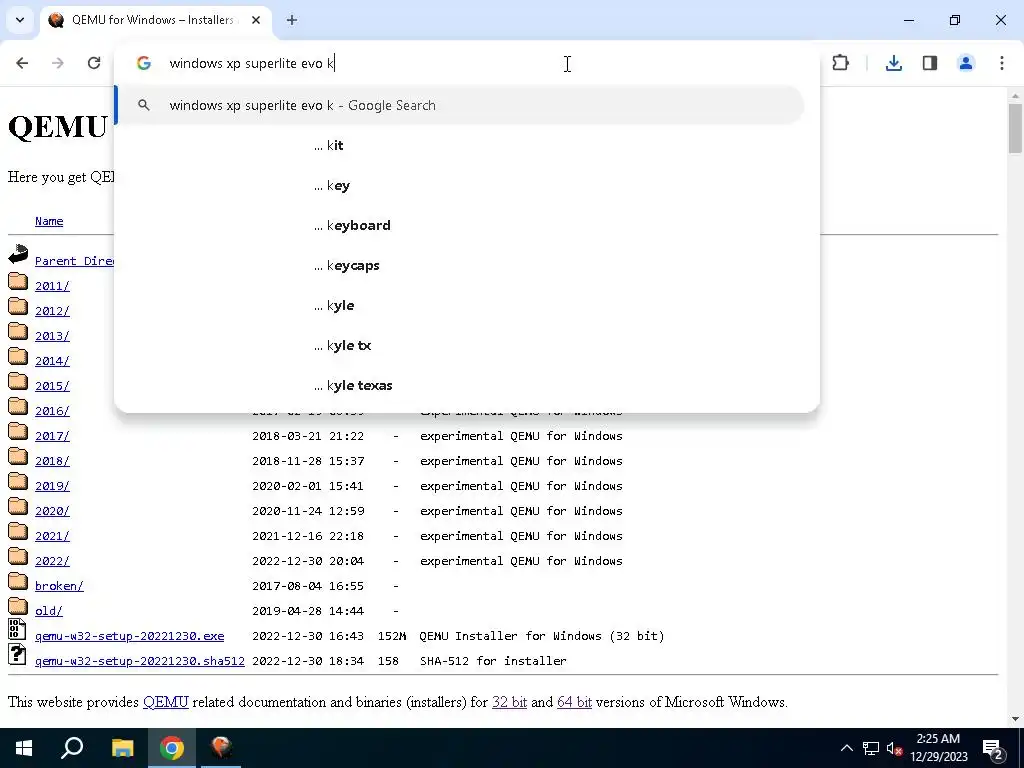Open the 2017/ folder link
Image resolution: width=1024 pixels, height=768 pixels.
coord(52,436)
